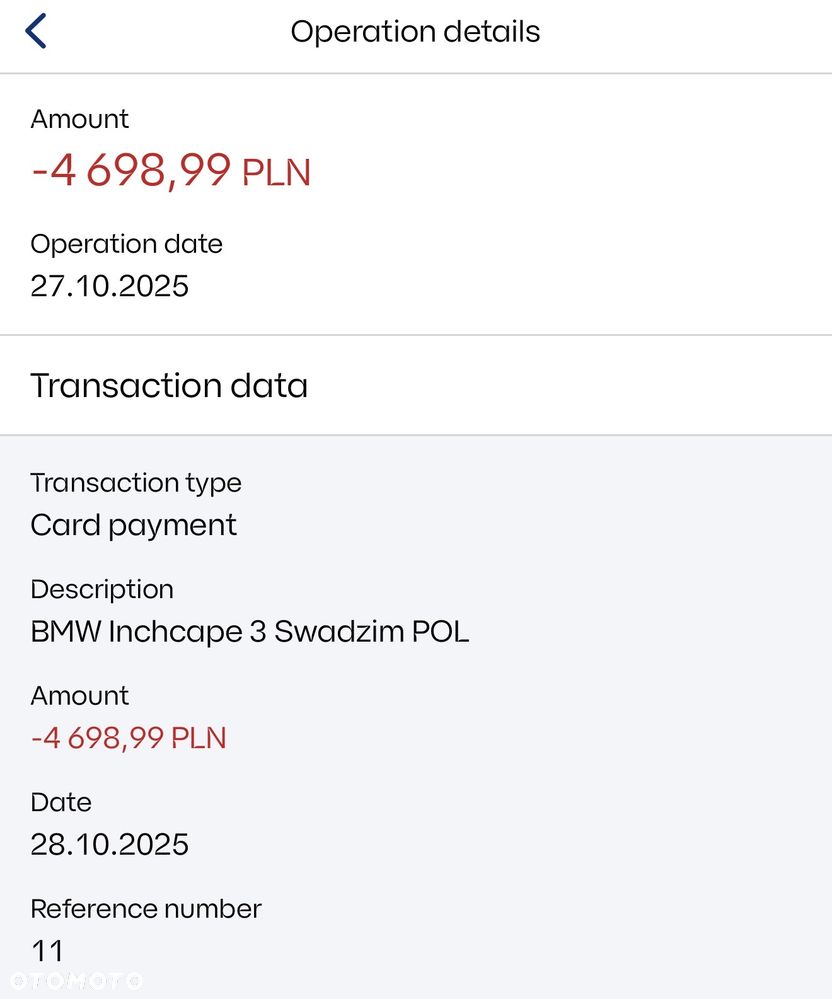
Task: Tap the back arrow icon
Action: pyautogui.click(x=36, y=31)
